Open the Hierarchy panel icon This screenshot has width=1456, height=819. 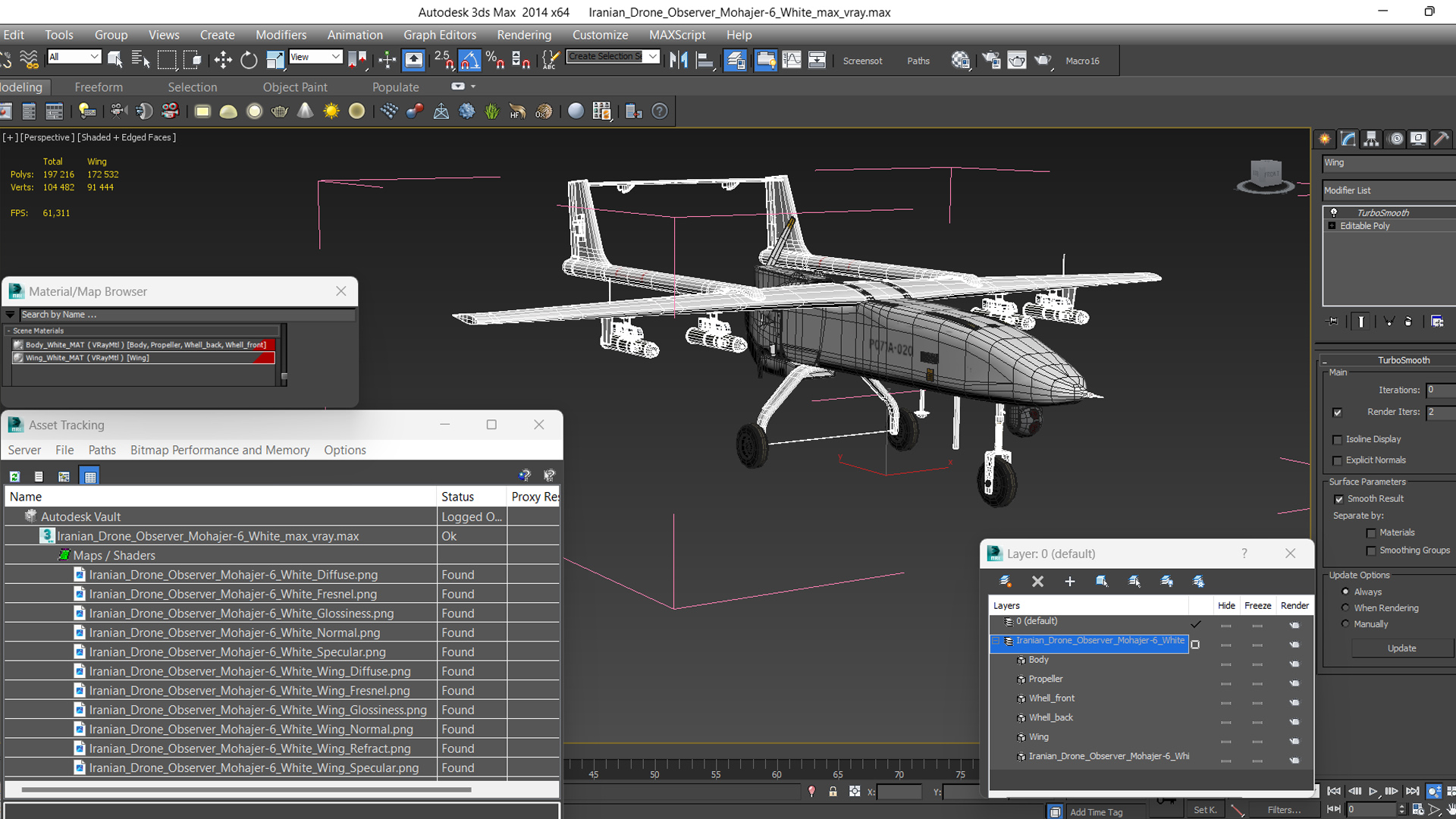1371,139
